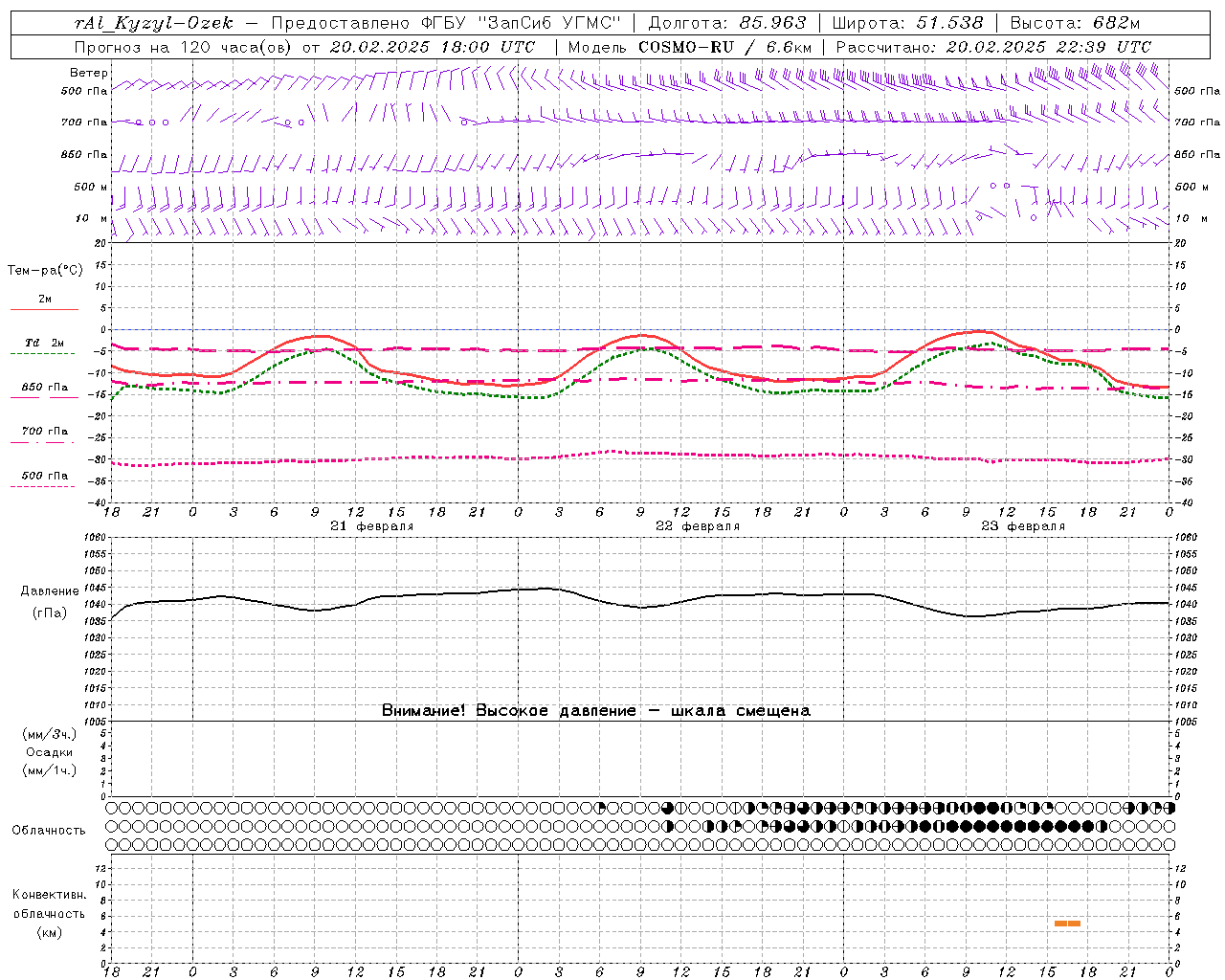Image resolution: width=1225 pixels, height=980 pixels.
Task: Click the Облачность cloud cover label
Action: (49, 831)
